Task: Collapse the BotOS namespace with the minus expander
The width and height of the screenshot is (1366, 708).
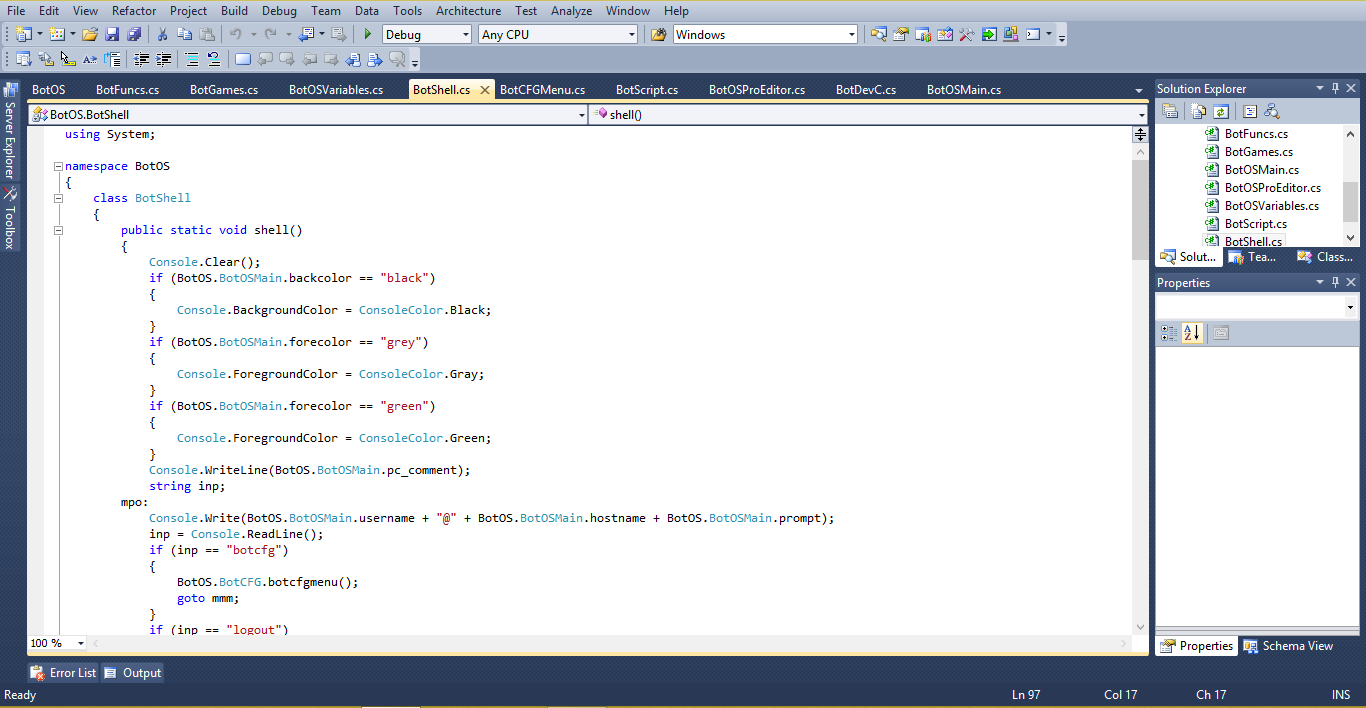Action: (58, 165)
